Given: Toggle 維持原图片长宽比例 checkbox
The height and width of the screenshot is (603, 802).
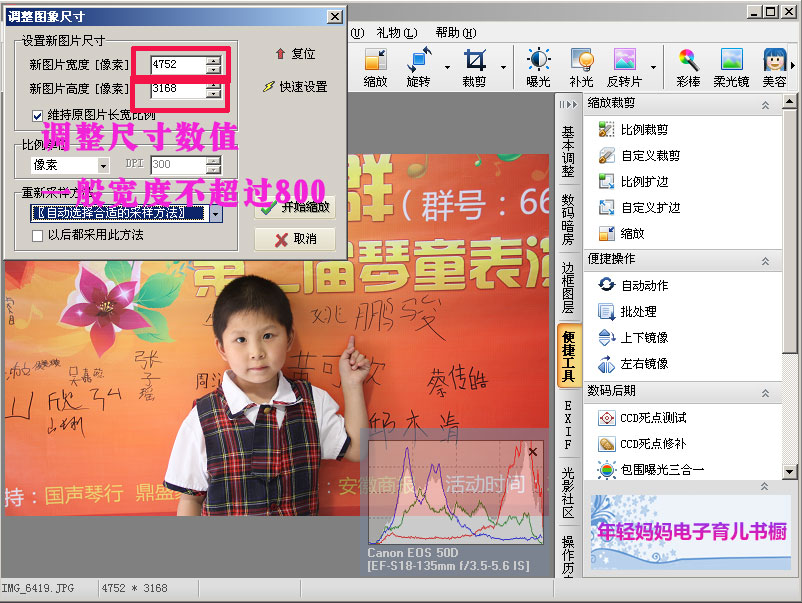Looking at the screenshot, I should (37, 116).
